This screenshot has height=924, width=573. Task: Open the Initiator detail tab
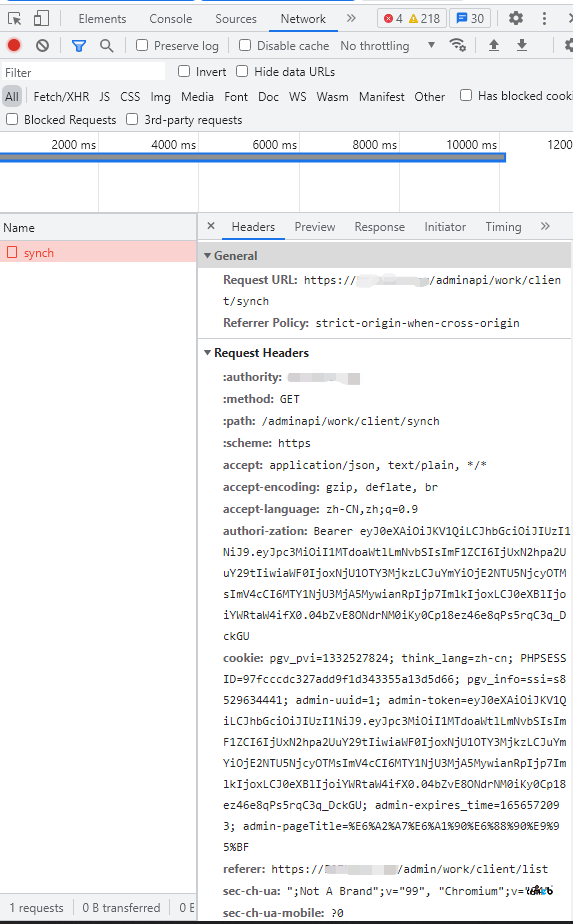click(445, 227)
